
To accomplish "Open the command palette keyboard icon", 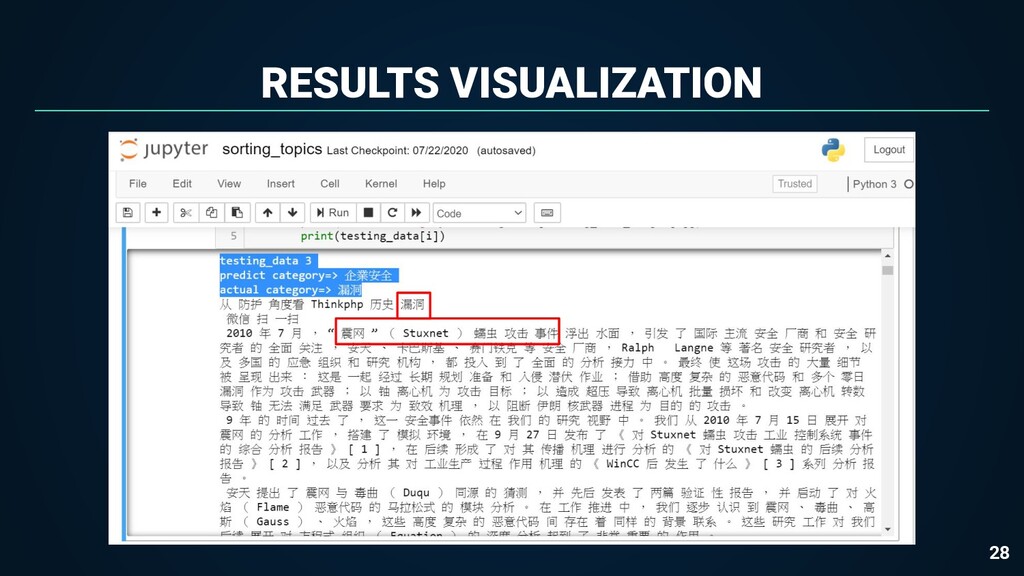I will [x=547, y=213].
